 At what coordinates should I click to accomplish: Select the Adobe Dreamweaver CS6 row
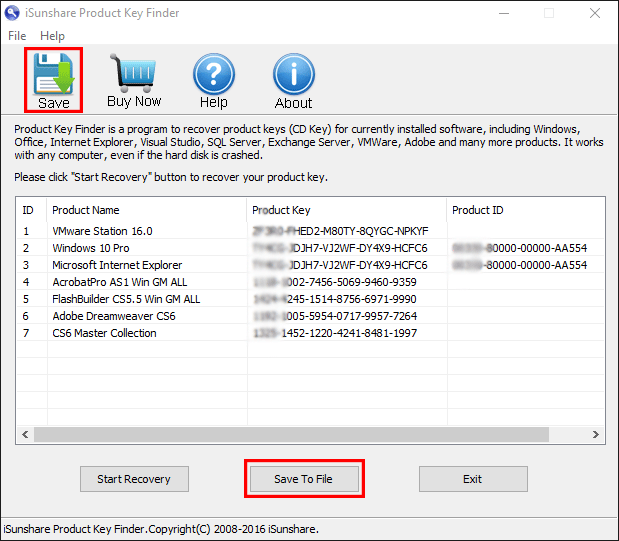point(310,316)
